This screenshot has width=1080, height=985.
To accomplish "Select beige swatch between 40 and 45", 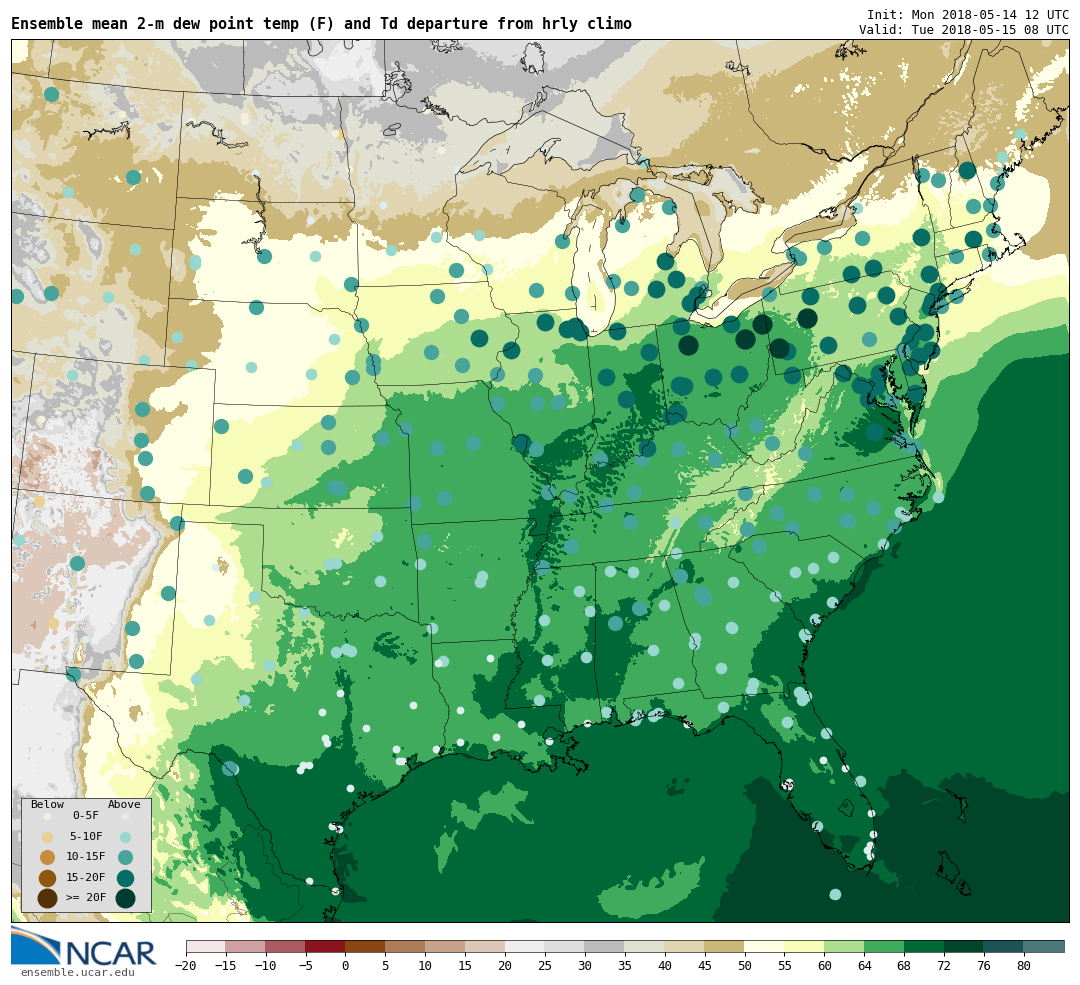I will (685, 946).
